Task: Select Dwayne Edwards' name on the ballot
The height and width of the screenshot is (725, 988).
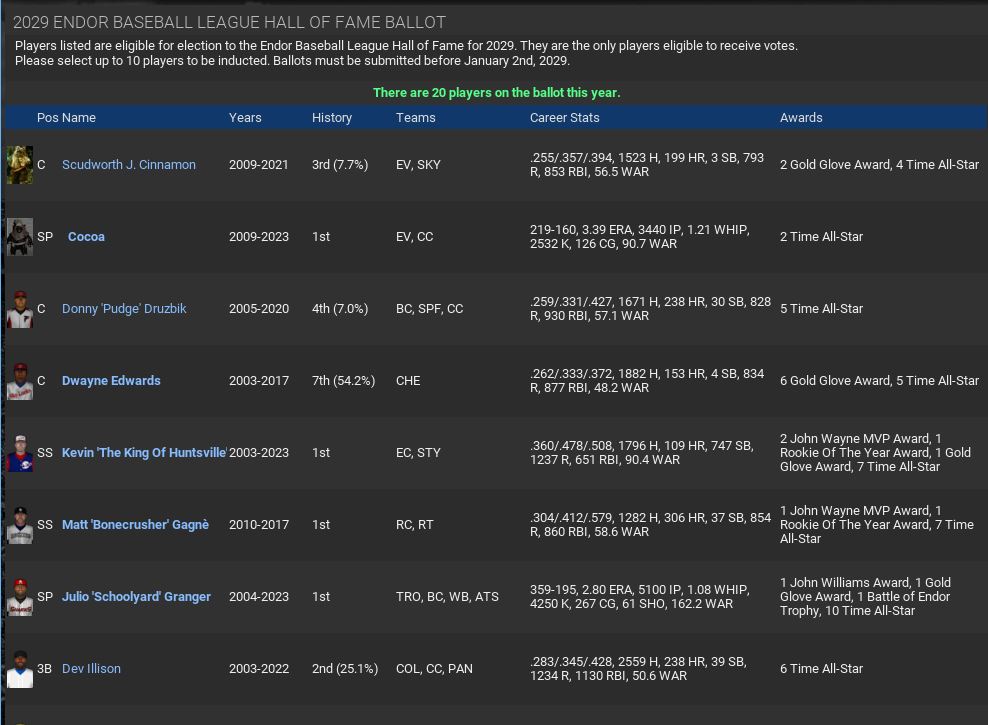Action: 111,381
